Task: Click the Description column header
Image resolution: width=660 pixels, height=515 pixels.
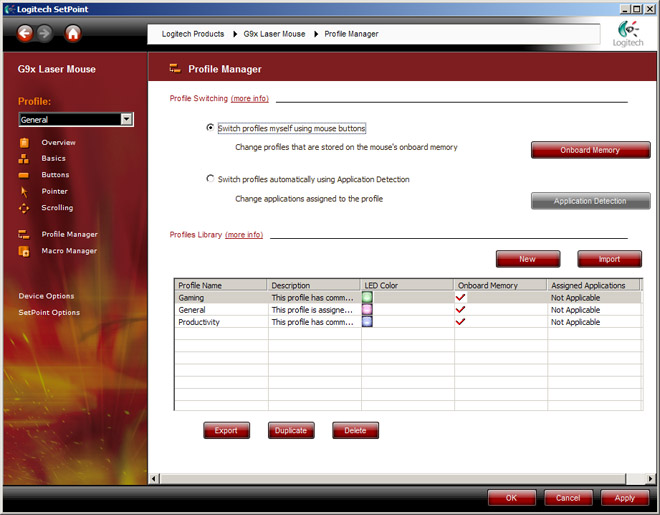Action: click(x=314, y=285)
